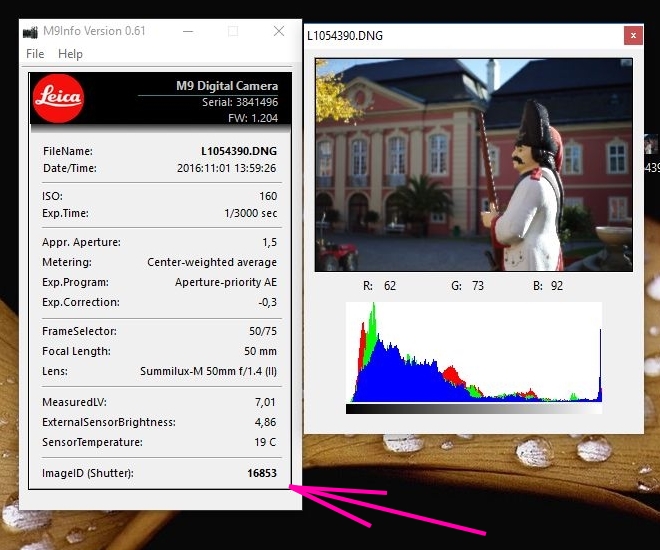660x550 pixels.
Task: Click the disabled maximize button of M9Info
Action: tap(233, 31)
